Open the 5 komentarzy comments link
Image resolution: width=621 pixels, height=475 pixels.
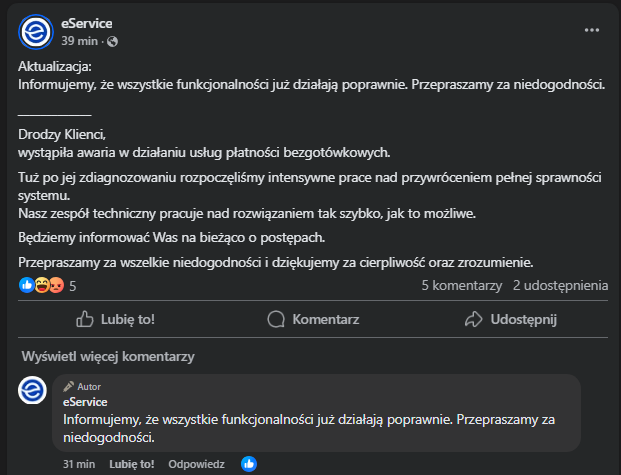tap(461, 285)
